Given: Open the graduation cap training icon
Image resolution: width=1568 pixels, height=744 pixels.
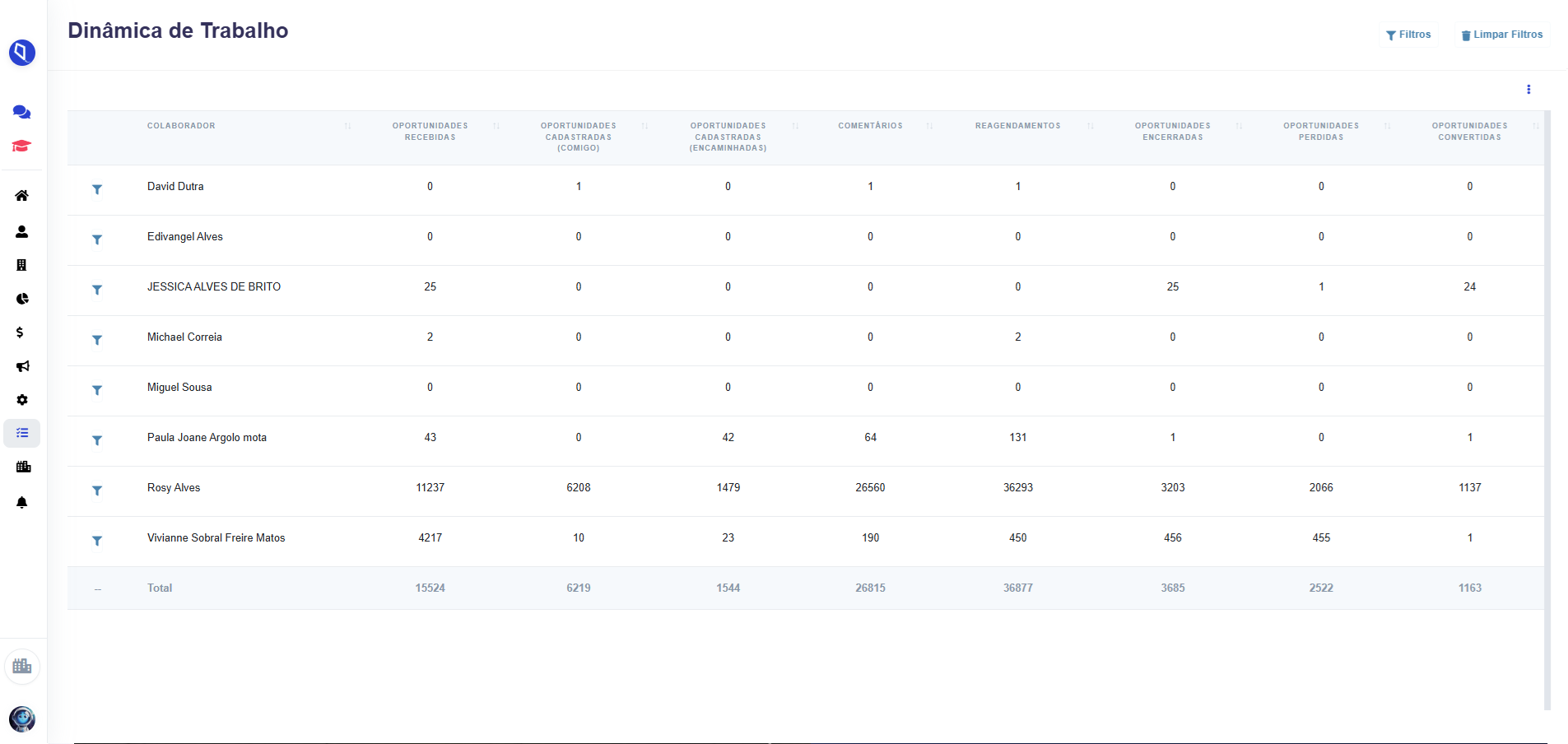Looking at the screenshot, I should pos(21,146).
